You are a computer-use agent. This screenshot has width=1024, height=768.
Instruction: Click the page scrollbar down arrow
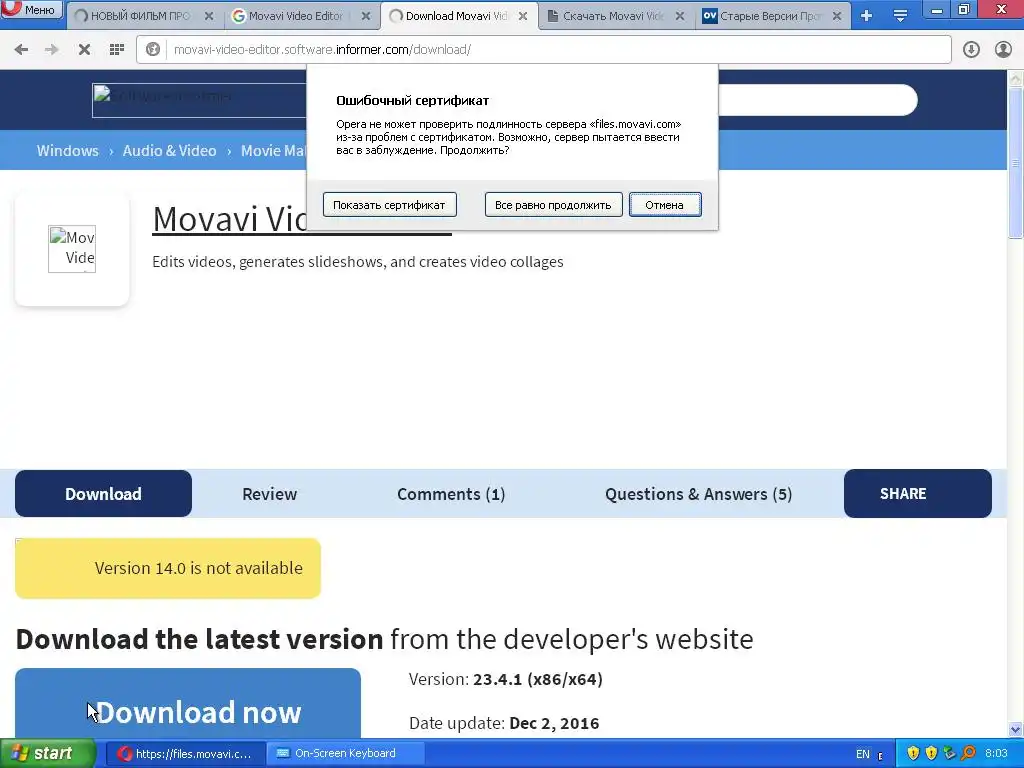(x=1016, y=729)
